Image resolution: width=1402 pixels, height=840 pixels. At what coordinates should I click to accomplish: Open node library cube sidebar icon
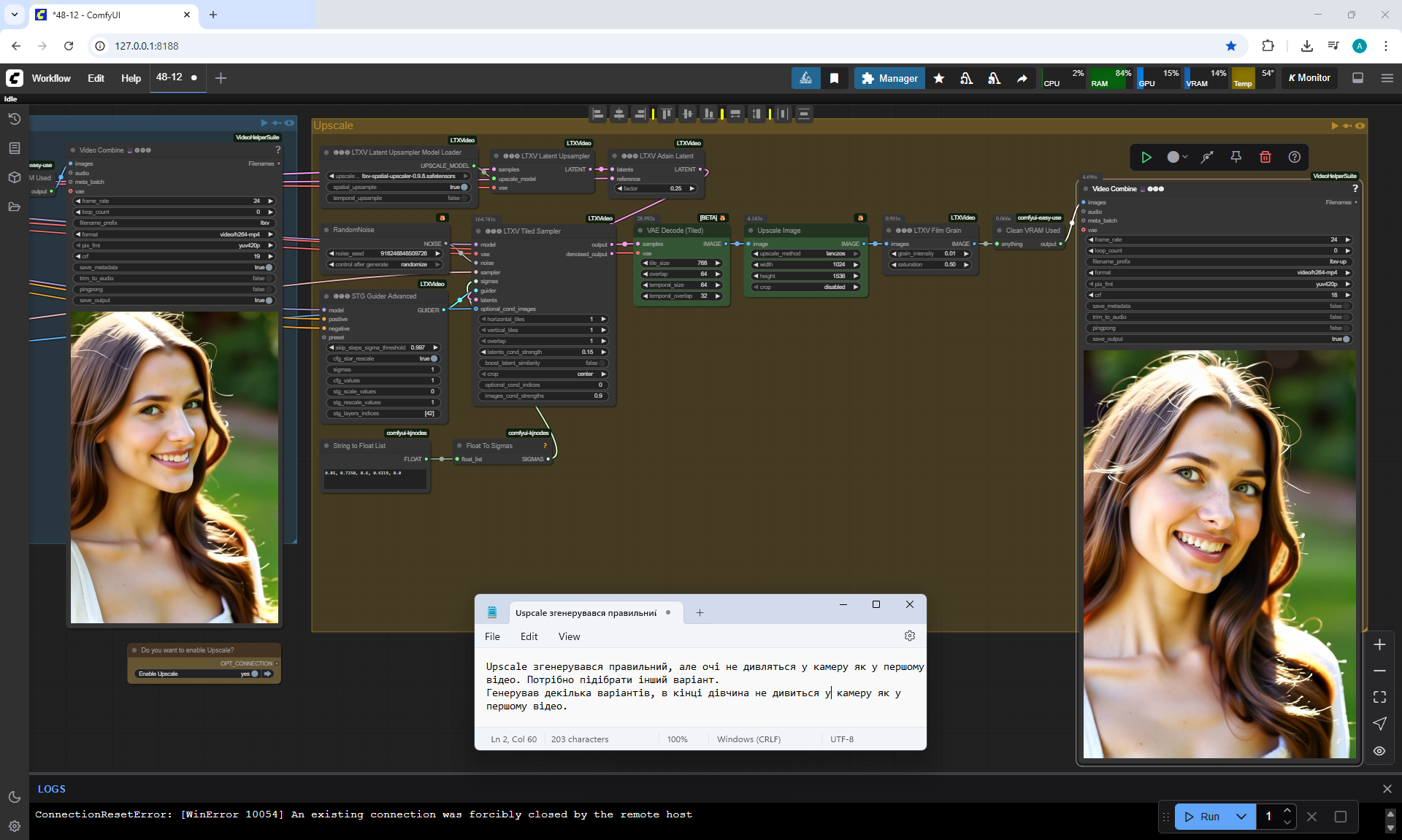coord(14,177)
